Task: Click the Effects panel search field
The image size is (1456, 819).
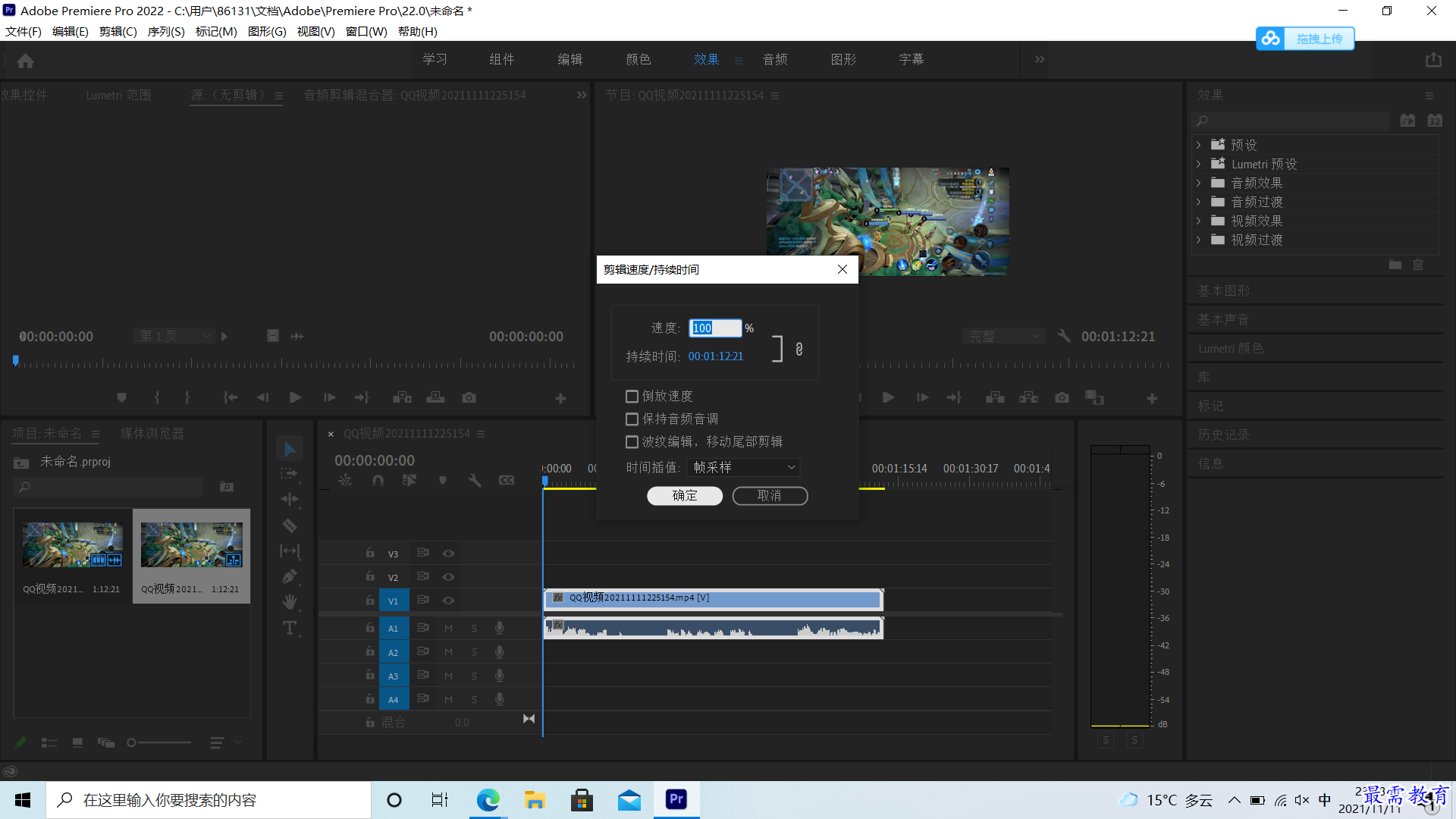Action: pyautogui.click(x=1291, y=121)
